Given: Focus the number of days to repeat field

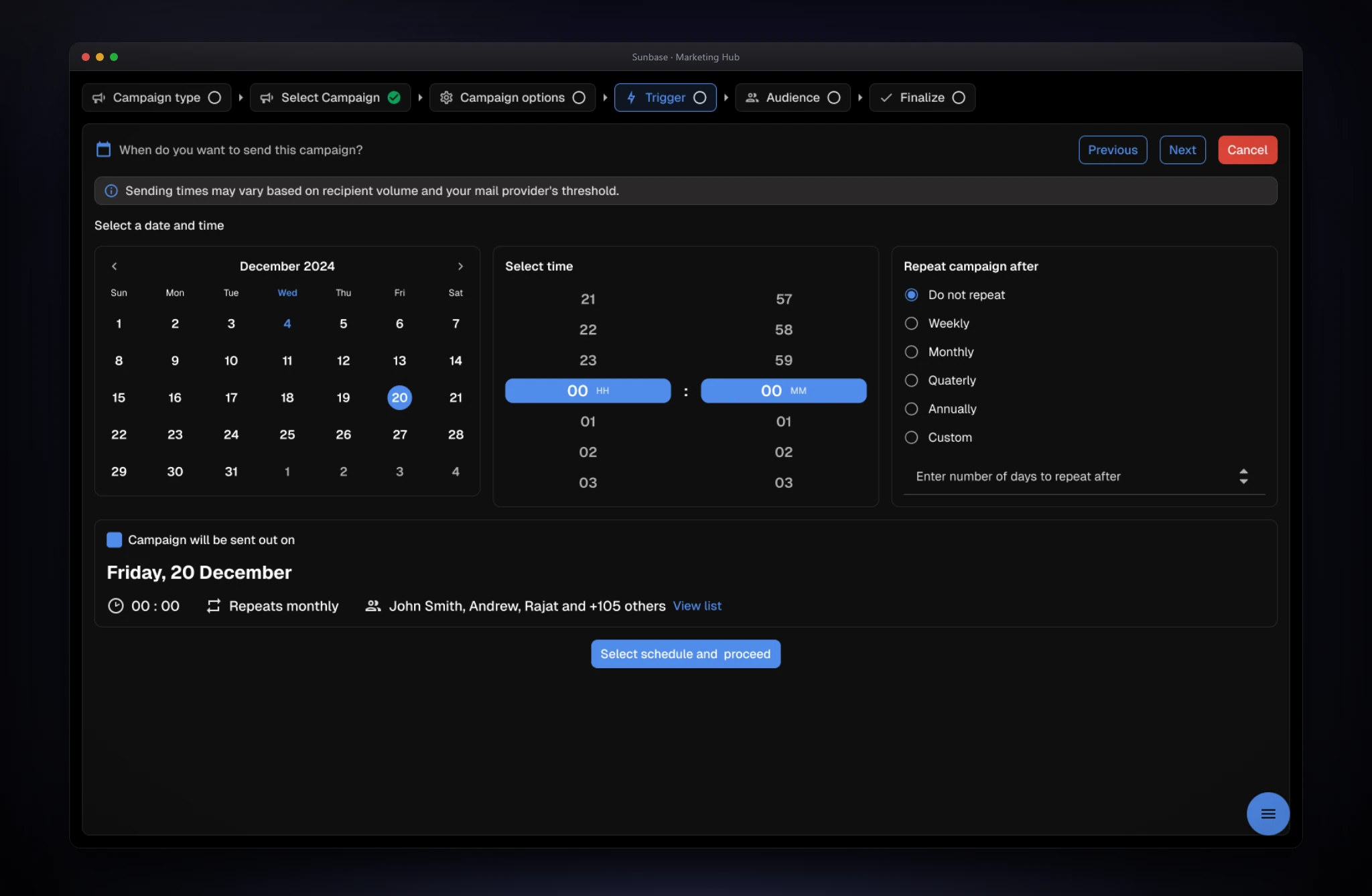Looking at the screenshot, I should pos(1084,476).
